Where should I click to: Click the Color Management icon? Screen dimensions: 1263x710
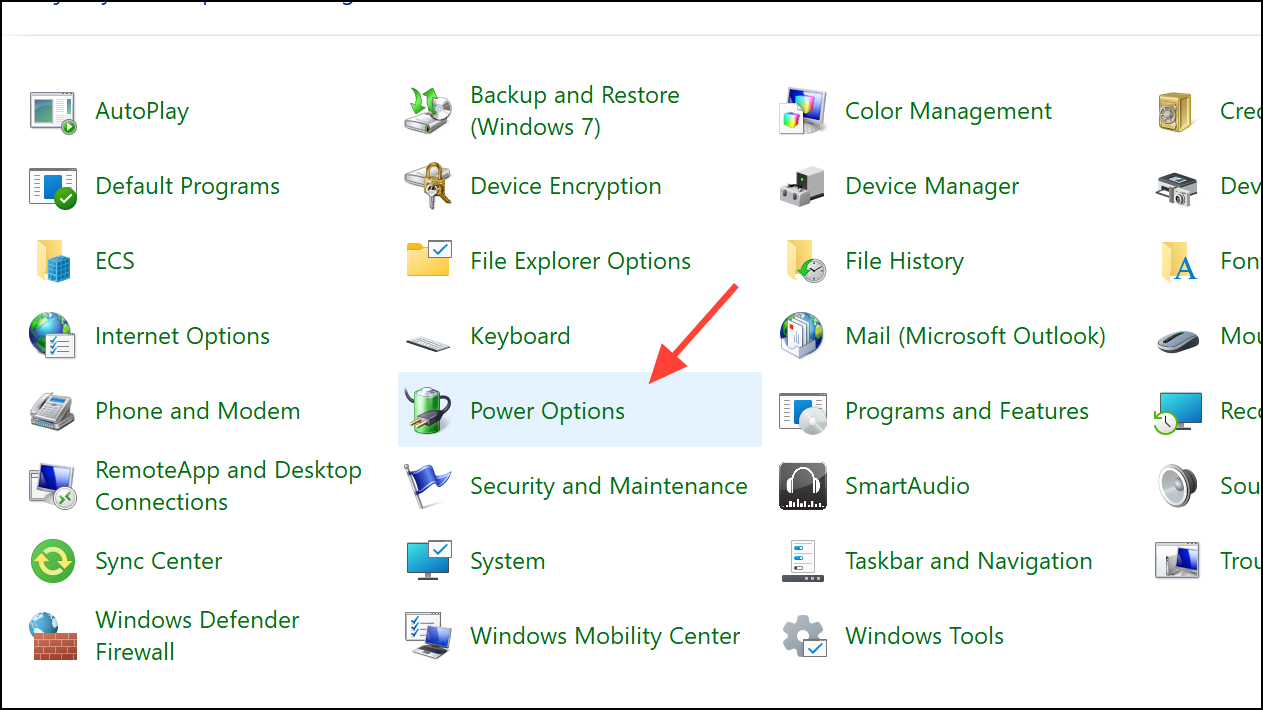tap(802, 110)
